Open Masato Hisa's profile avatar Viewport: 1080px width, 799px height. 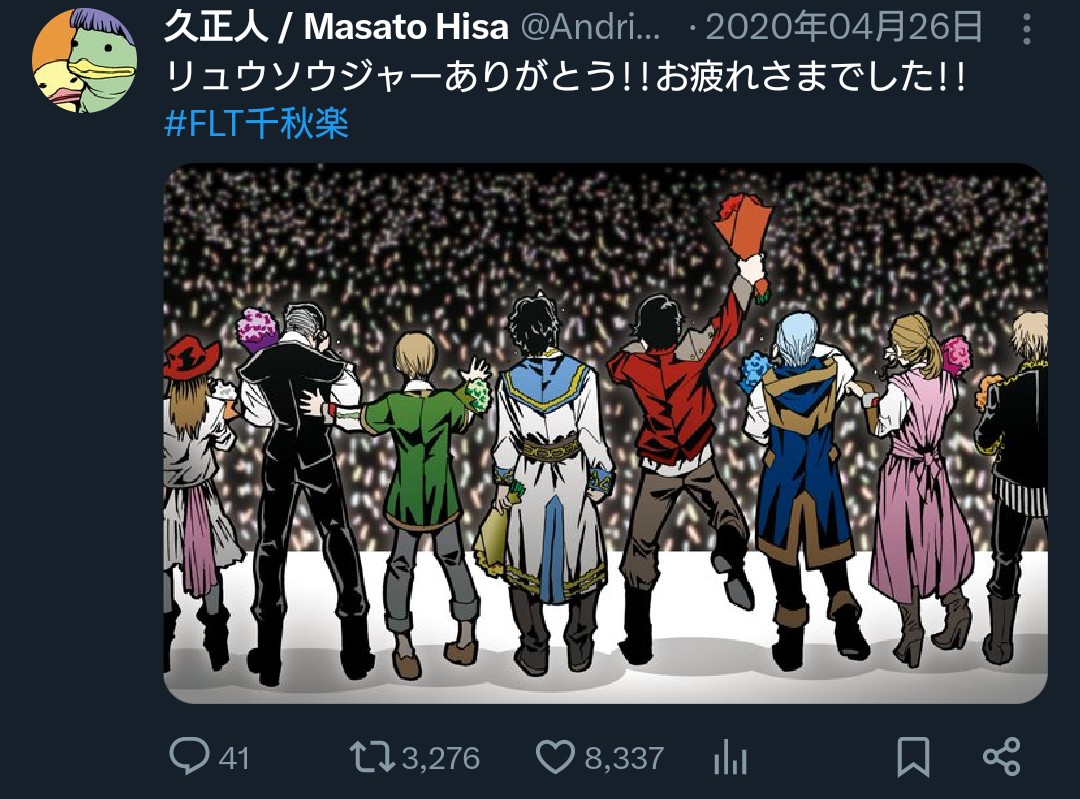pos(84,61)
